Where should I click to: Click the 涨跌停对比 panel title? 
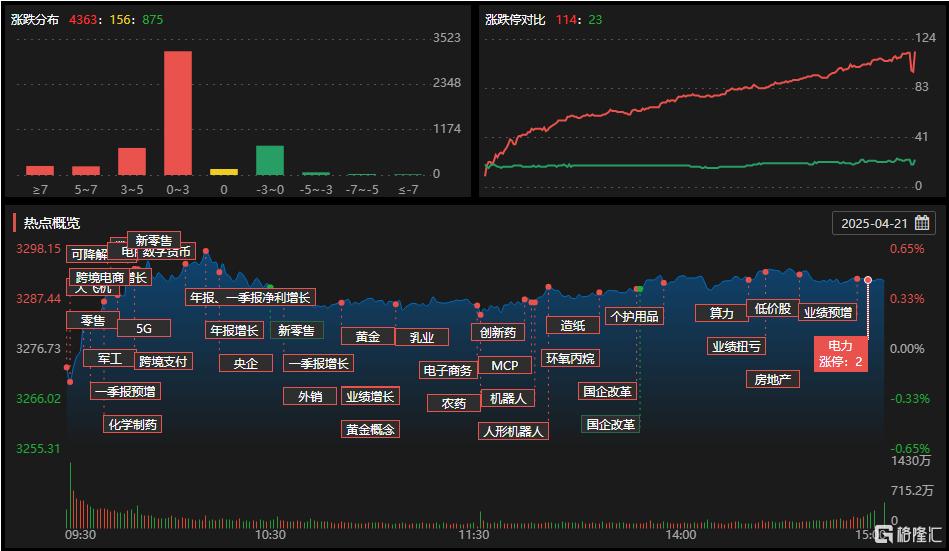click(x=515, y=19)
